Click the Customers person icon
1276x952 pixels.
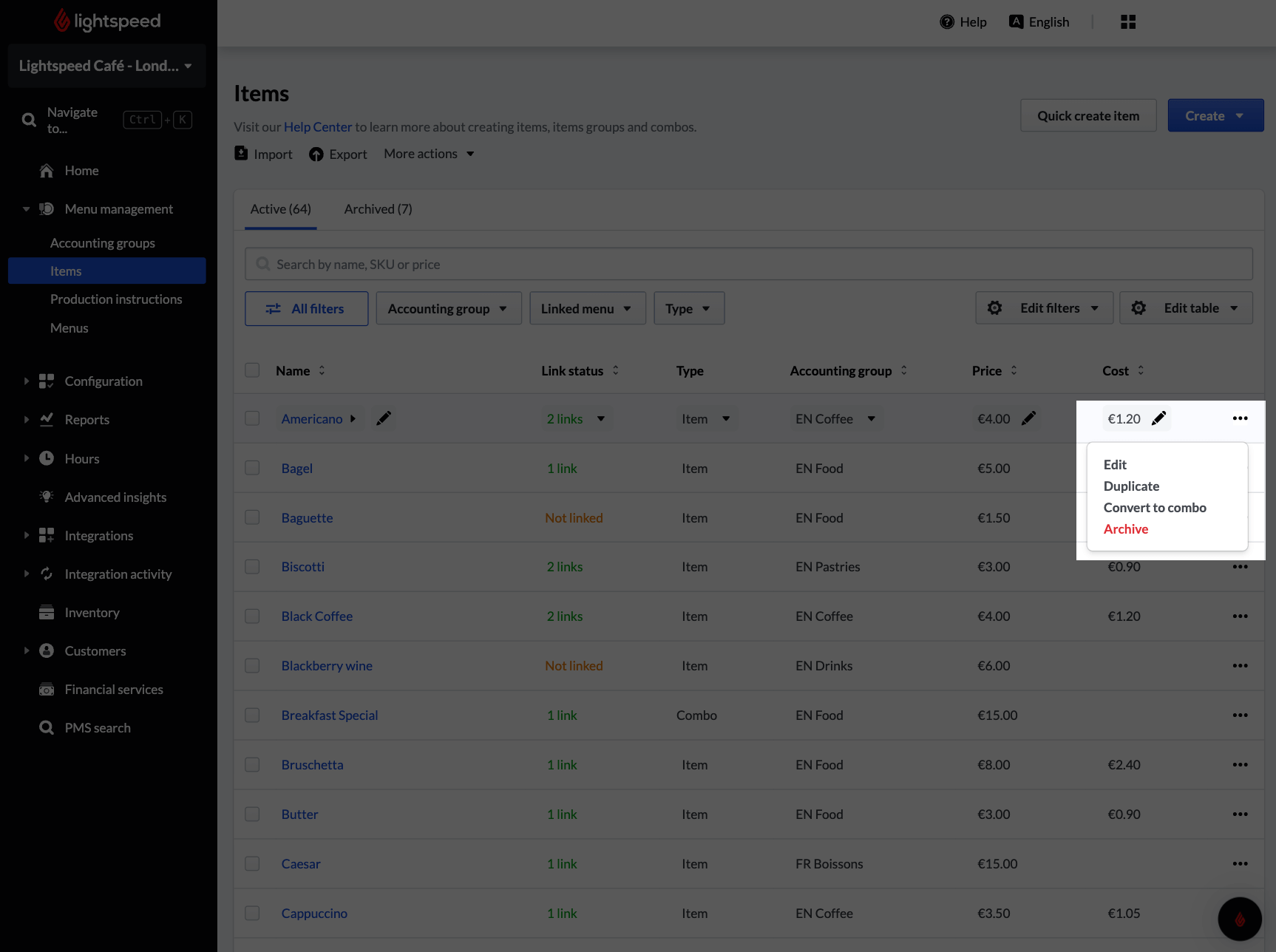[x=47, y=650]
